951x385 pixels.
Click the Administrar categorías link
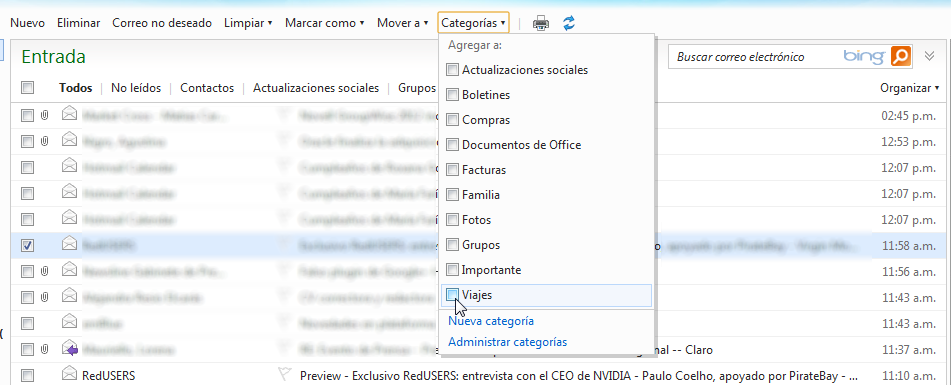508,342
